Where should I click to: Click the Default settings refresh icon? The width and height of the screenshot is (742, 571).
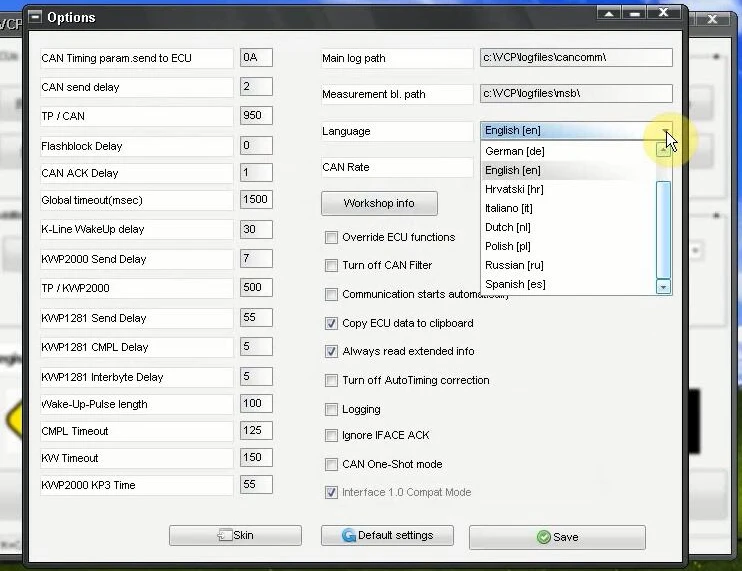tap(349, 536)
